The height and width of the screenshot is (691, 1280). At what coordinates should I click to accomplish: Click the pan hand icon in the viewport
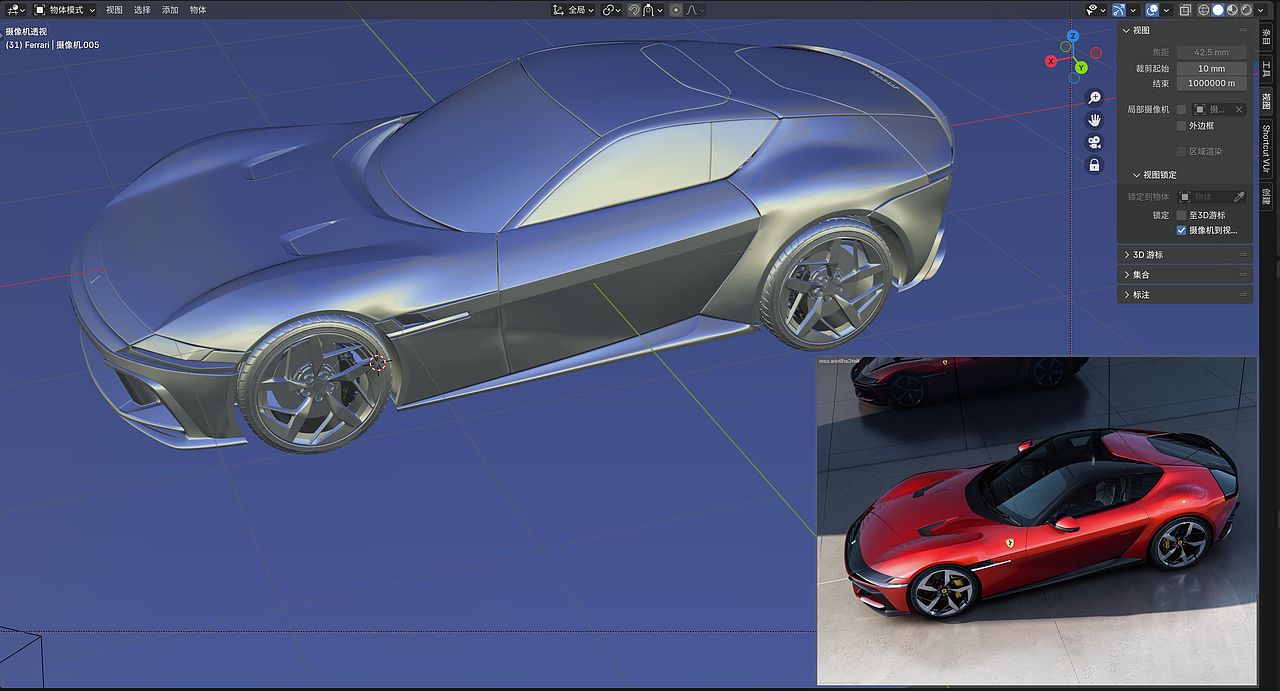(x=1094, y=119)
